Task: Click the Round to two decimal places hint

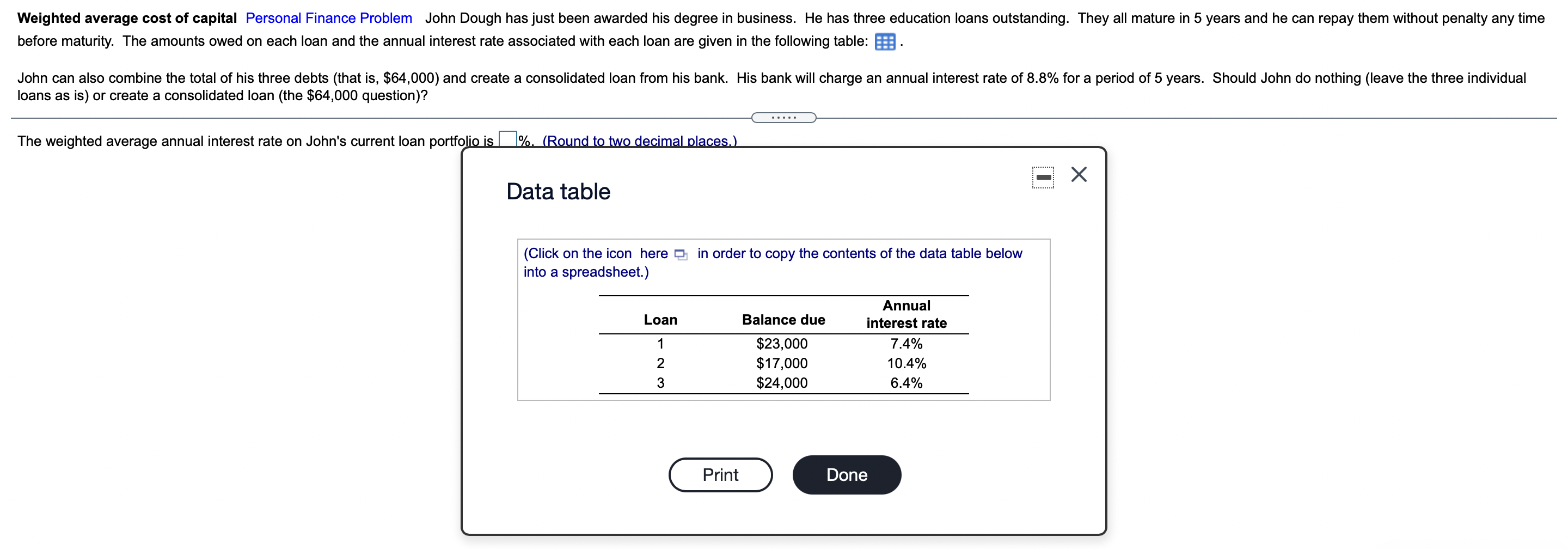Action: (x=639, y=141)
